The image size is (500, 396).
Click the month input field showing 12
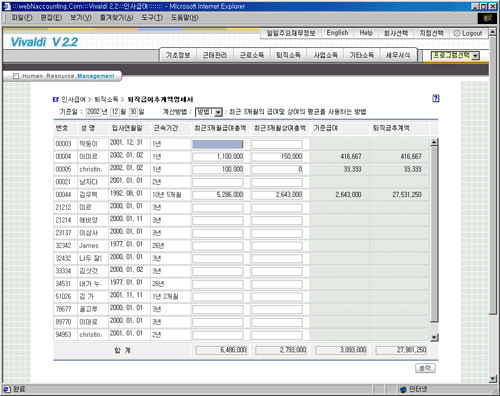[x=115, y=112]
